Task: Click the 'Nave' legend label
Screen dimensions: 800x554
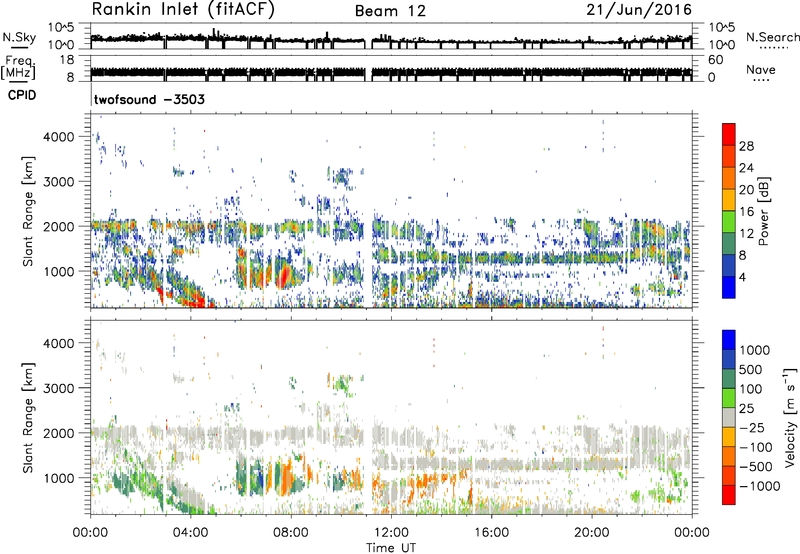Action: pyautogui.click(x=761, y=69)
